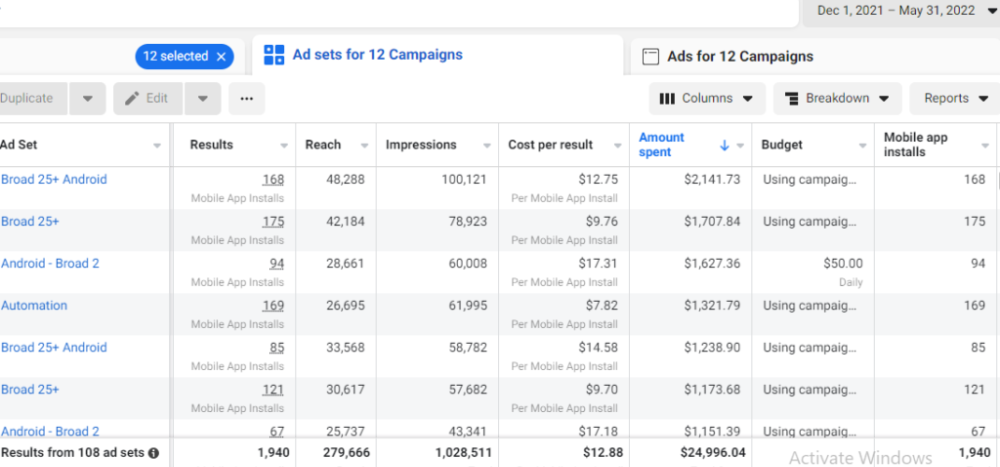Clear the 12 selected filter with X
Screen dimensions: 1000x467
pos(221,57)
